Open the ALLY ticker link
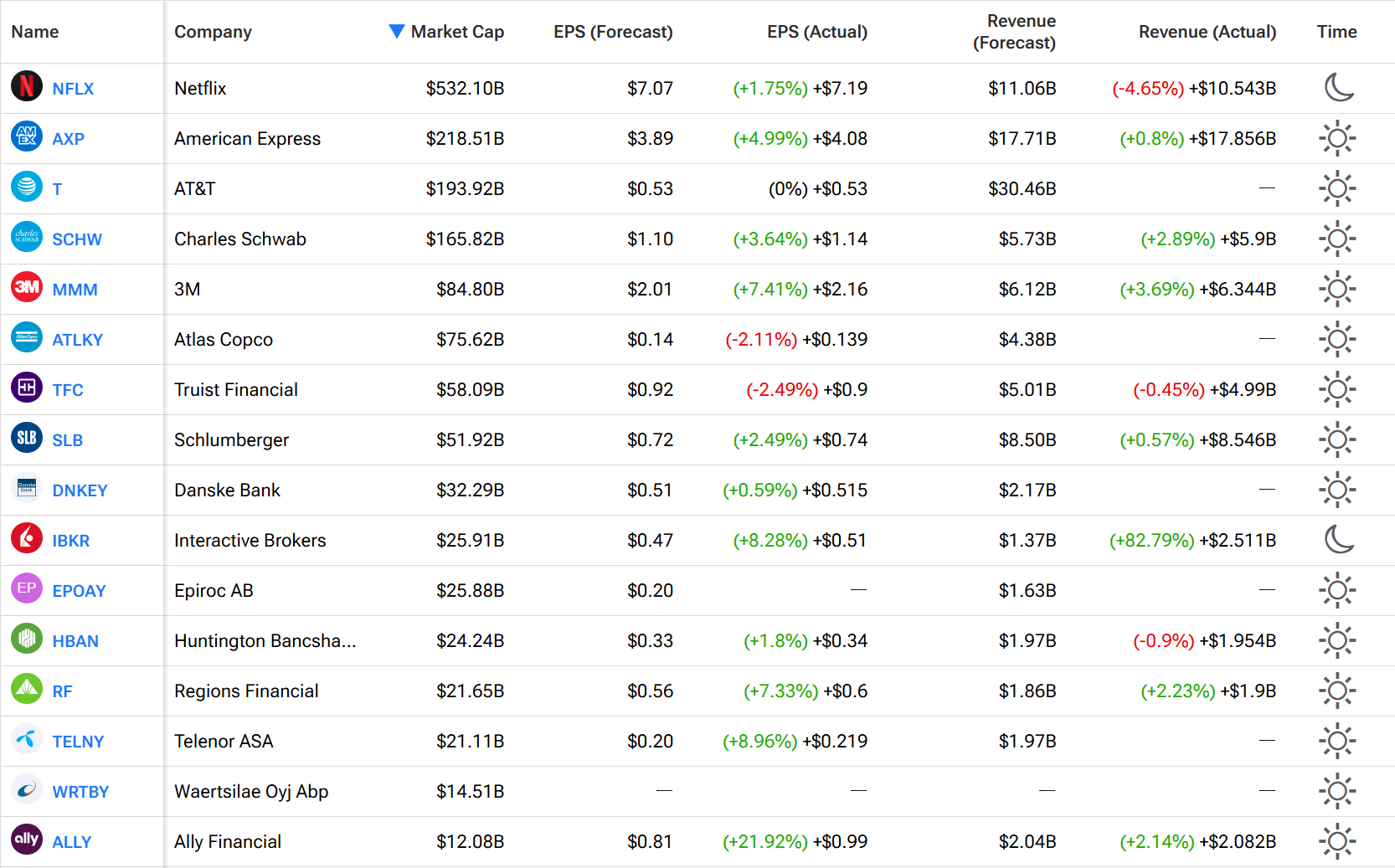 click(71, 842)
